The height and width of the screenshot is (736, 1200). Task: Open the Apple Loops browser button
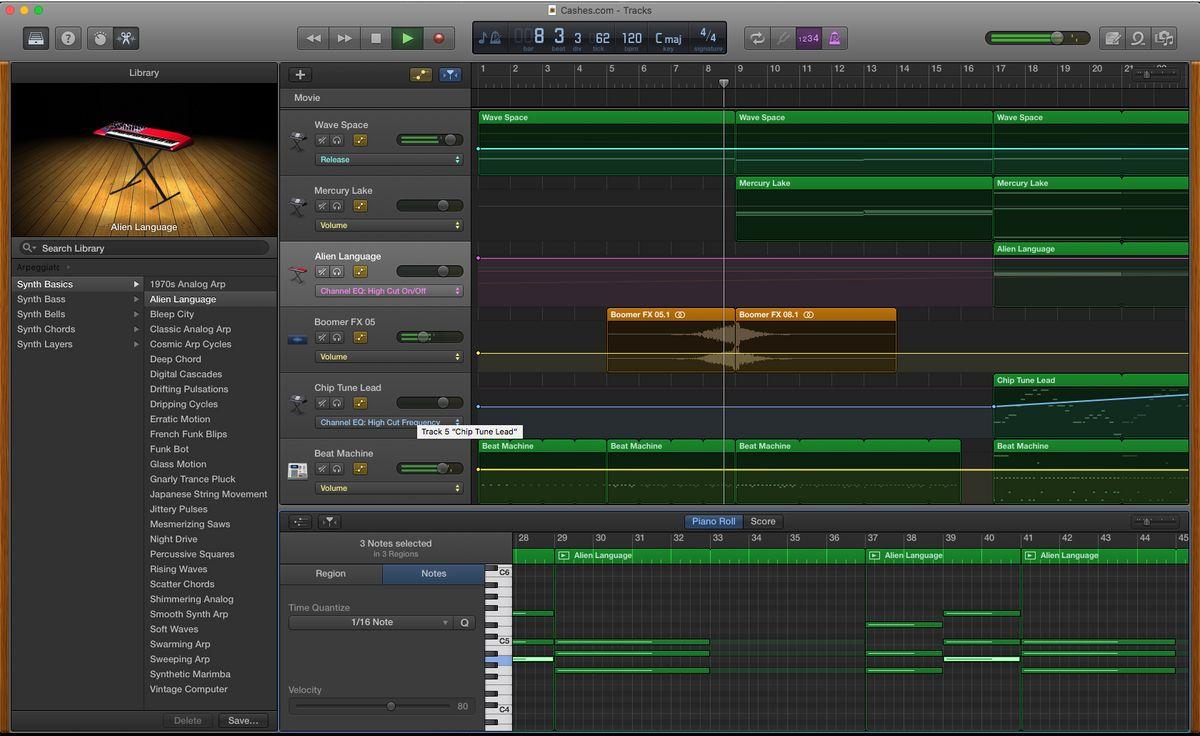pos(1137,38)
